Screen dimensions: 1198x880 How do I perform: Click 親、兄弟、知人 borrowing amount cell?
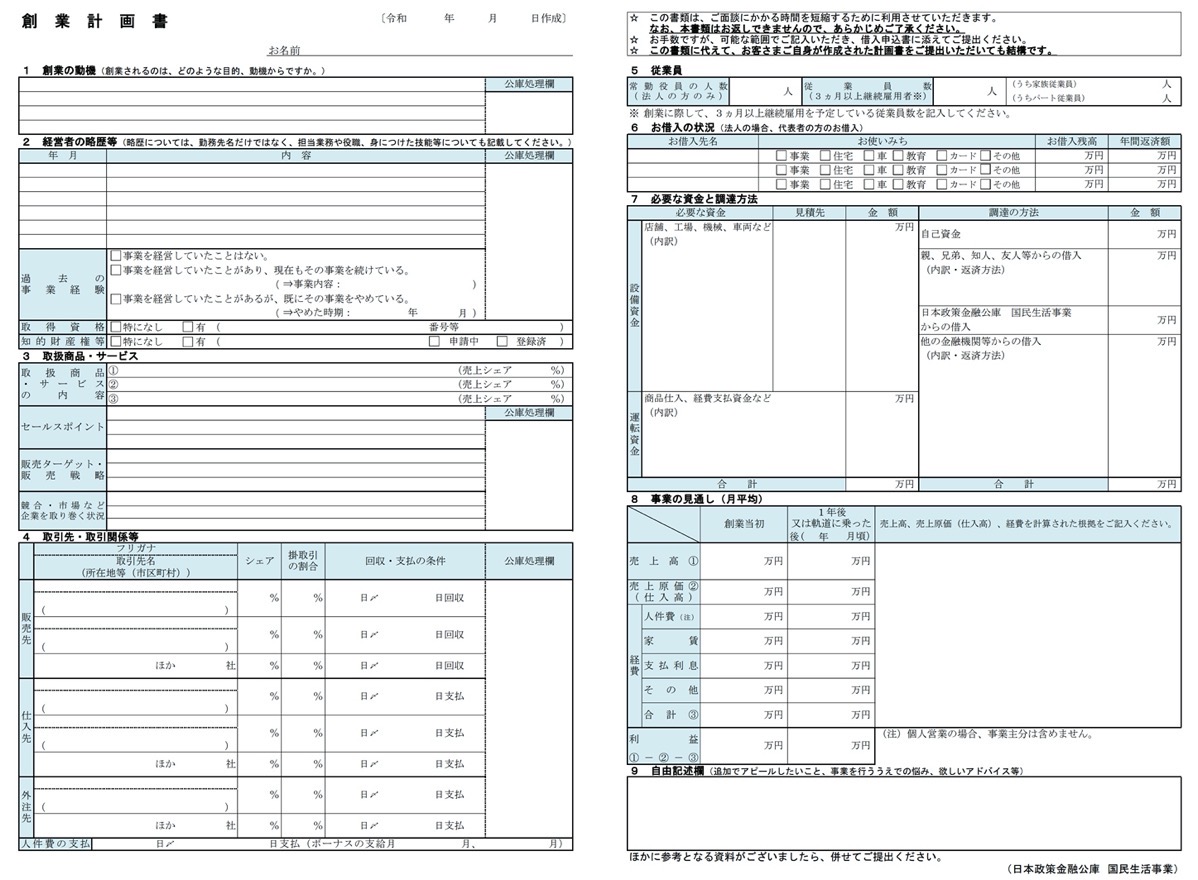(1144, 277)
